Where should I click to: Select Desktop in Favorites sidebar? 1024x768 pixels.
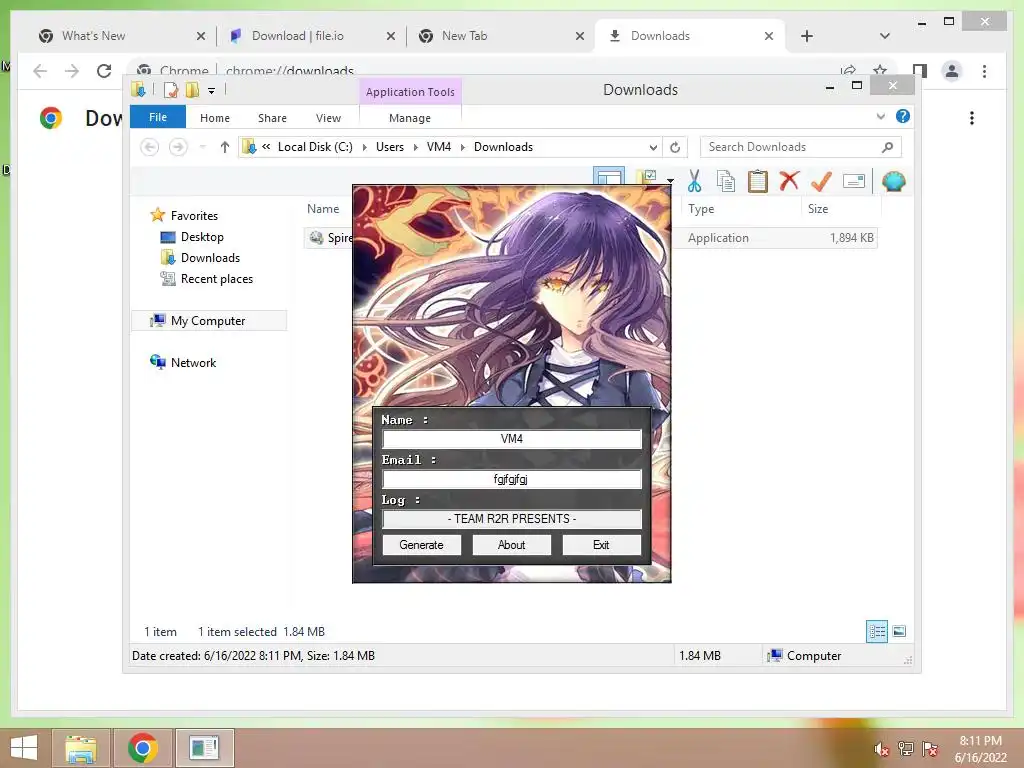point(202,236)
